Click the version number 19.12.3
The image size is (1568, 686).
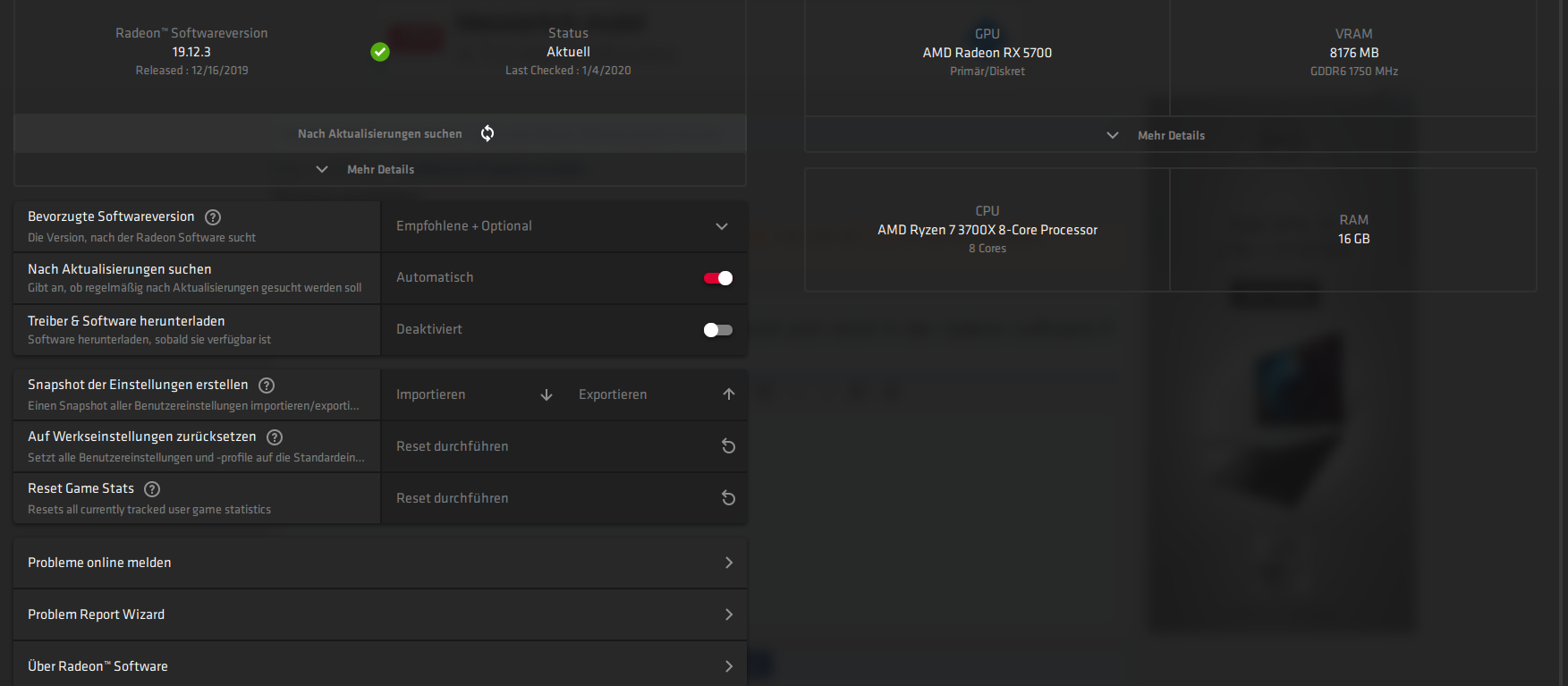191,52
